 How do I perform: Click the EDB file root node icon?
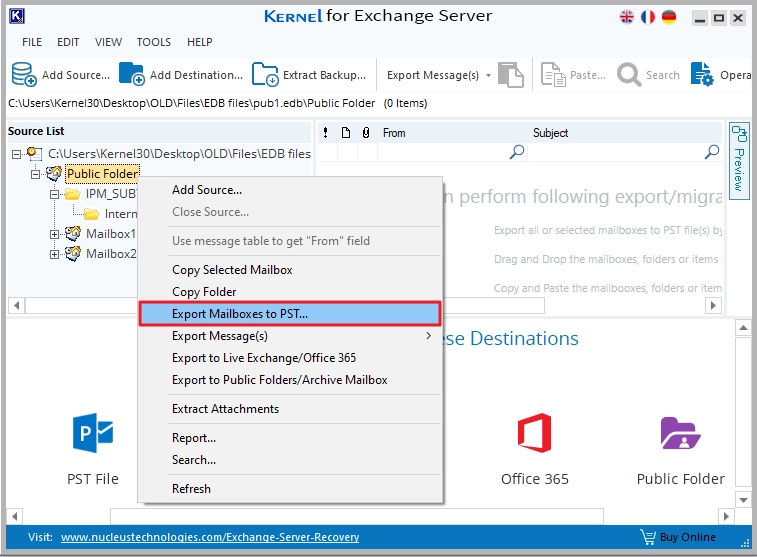coord(34,154)
